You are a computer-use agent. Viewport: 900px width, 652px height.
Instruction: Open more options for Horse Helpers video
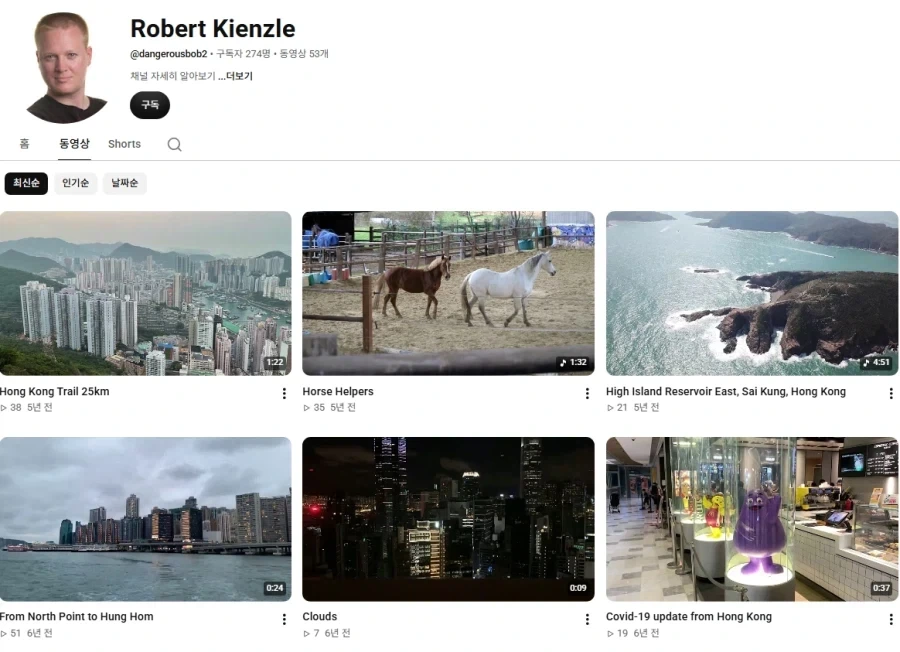point(587,393)
